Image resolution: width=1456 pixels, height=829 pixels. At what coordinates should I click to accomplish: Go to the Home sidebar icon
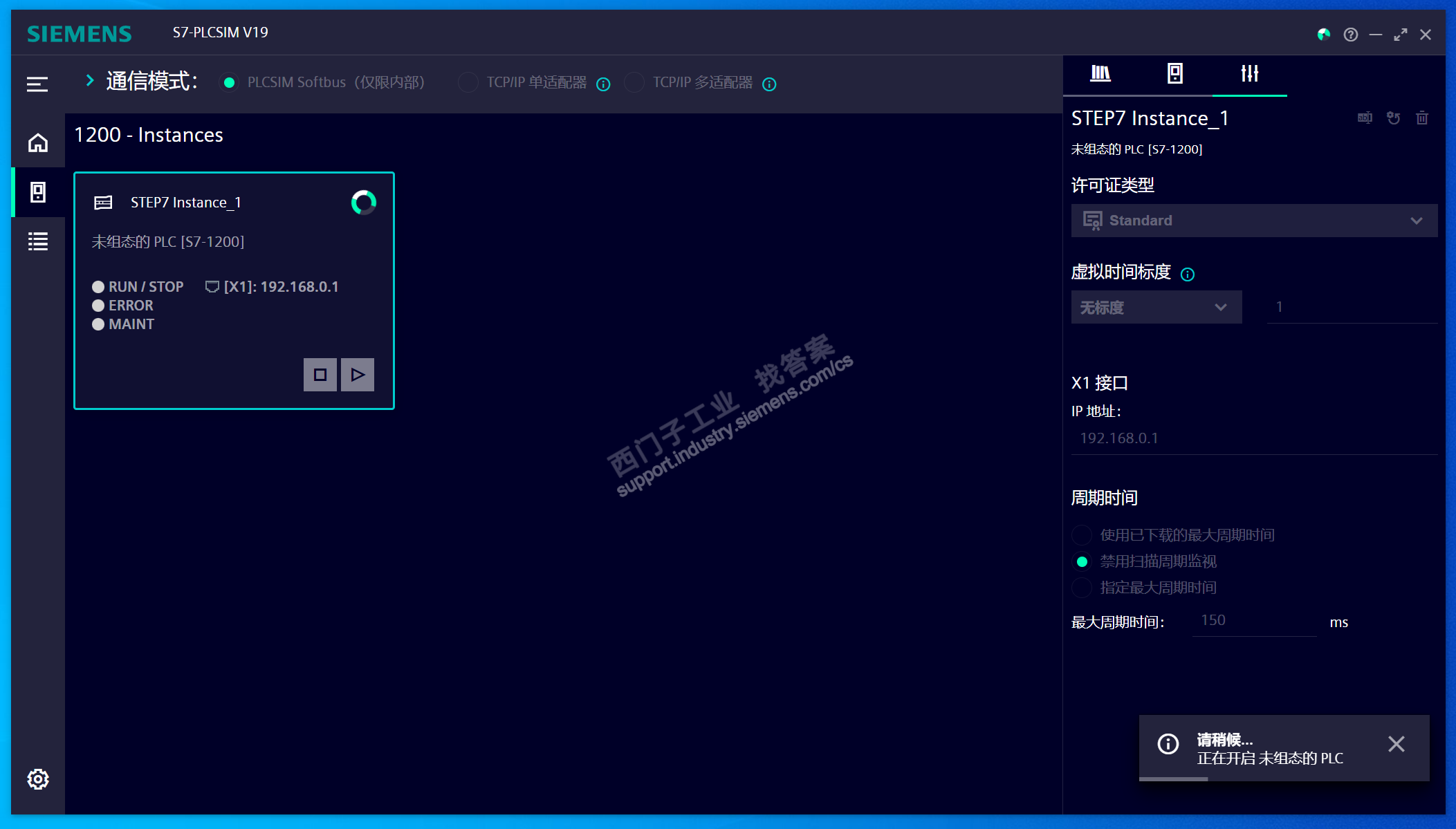pos(38,142)
